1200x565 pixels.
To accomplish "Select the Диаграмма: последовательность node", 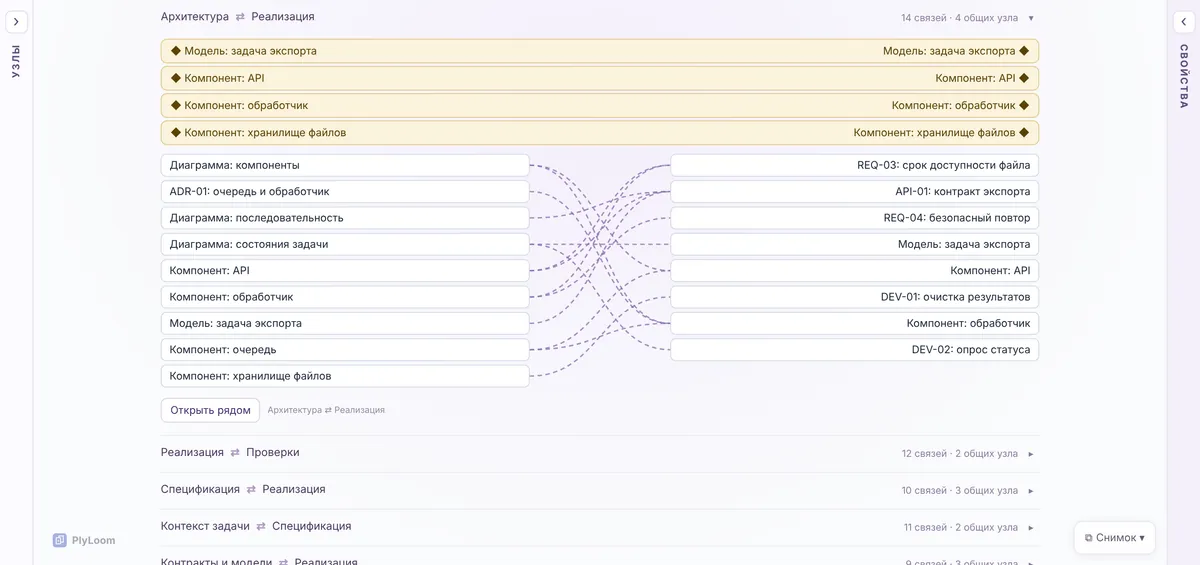I will pyautogui.click(x=345, y=218).
